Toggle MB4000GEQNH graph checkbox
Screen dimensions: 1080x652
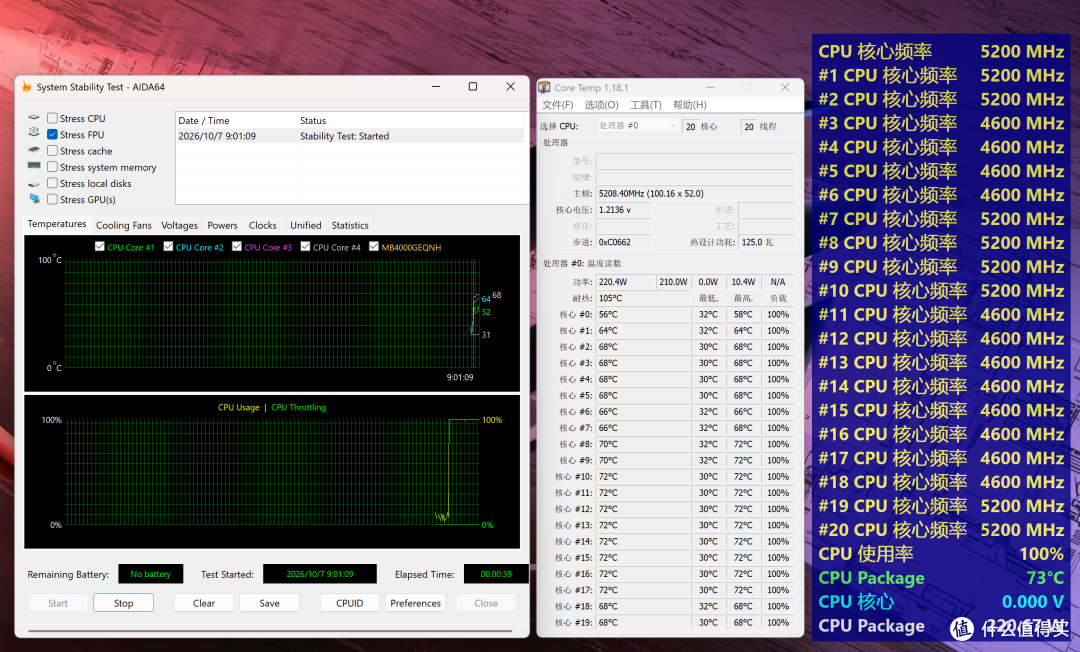(374, 246)
